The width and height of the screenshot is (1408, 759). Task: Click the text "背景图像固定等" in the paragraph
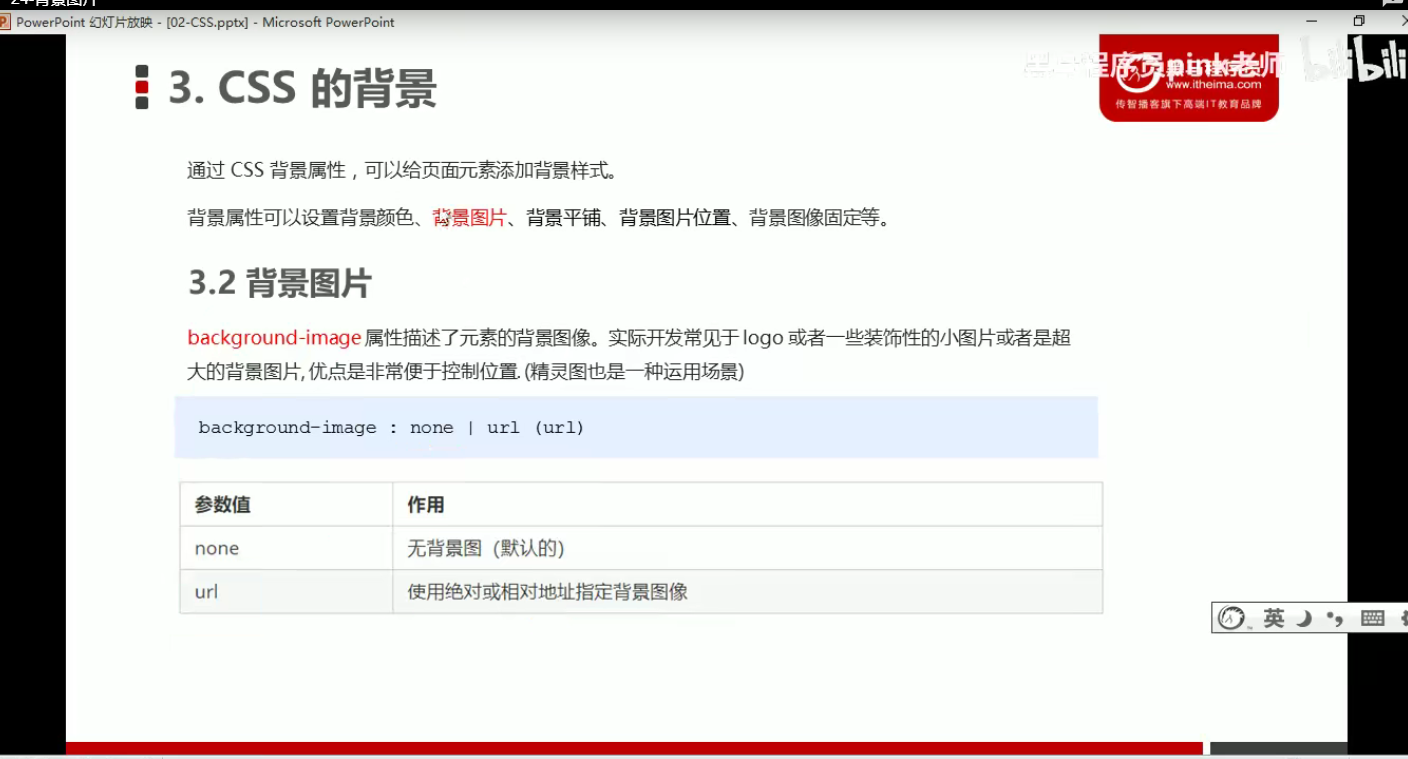[x=814, y=217]
